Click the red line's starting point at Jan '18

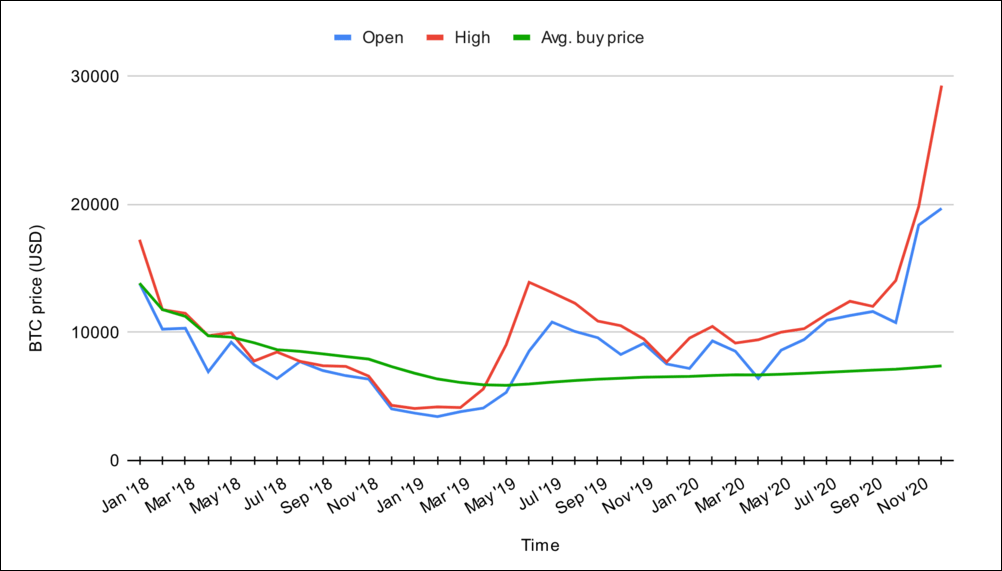tap(139, 240)
